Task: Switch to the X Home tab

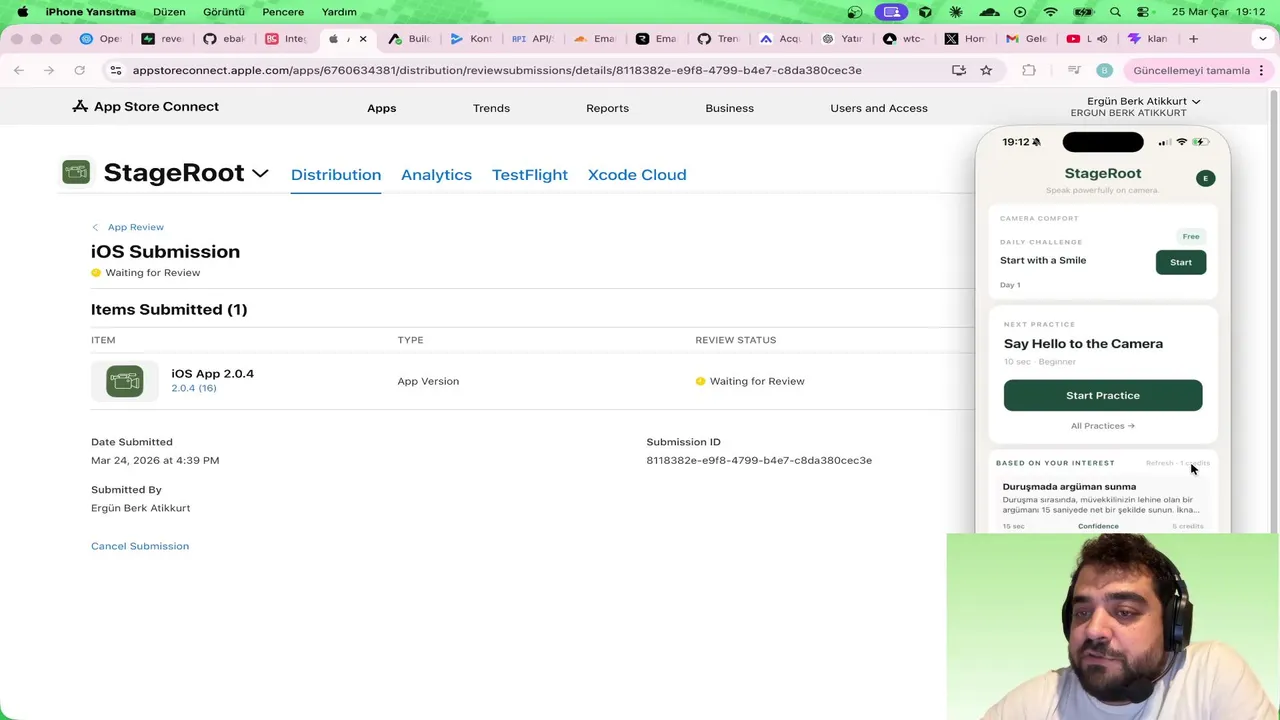Action: pyautogui.click(x=965, y=39)
